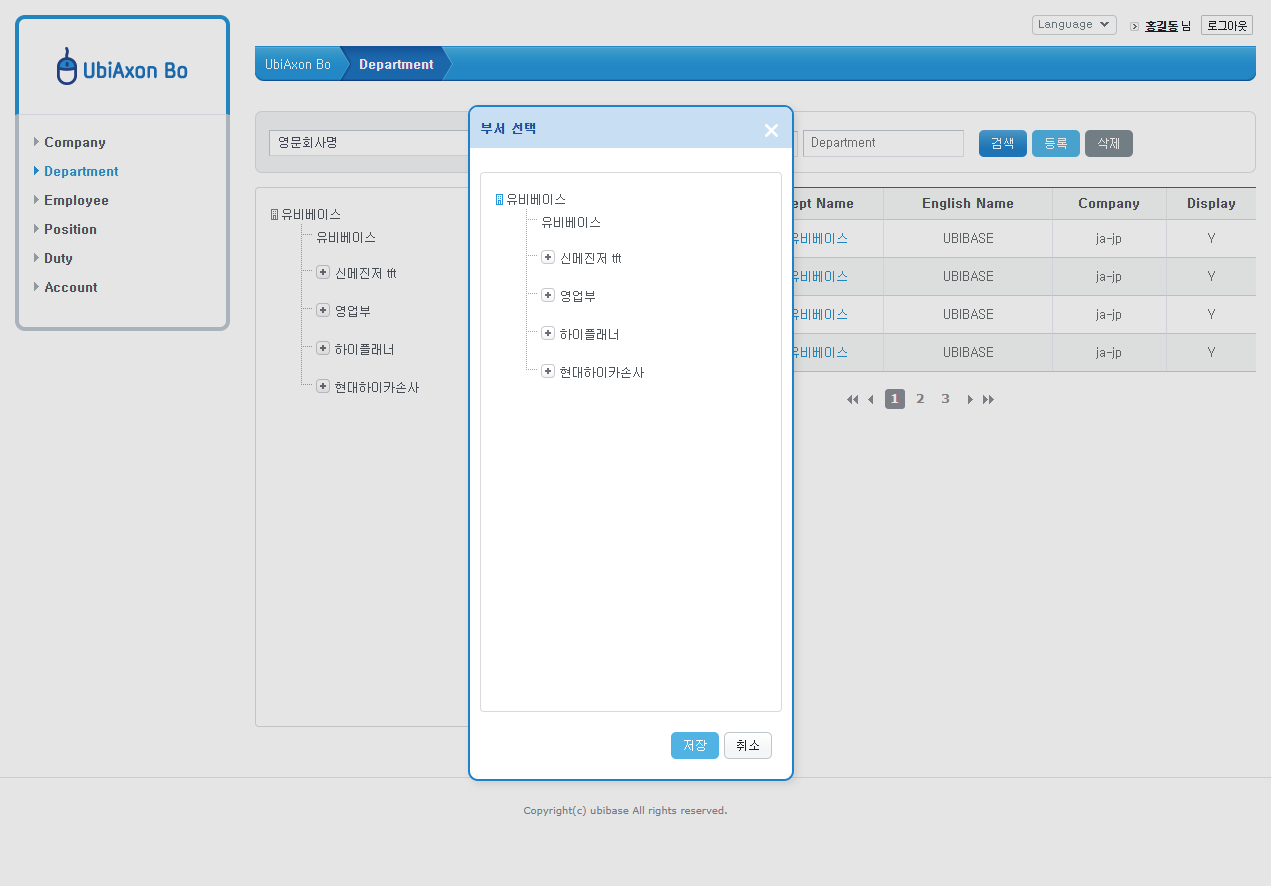The height and width of the screenshot is (886, 1271).
Task: Go to the last page of results
Action: click(988, 400)
